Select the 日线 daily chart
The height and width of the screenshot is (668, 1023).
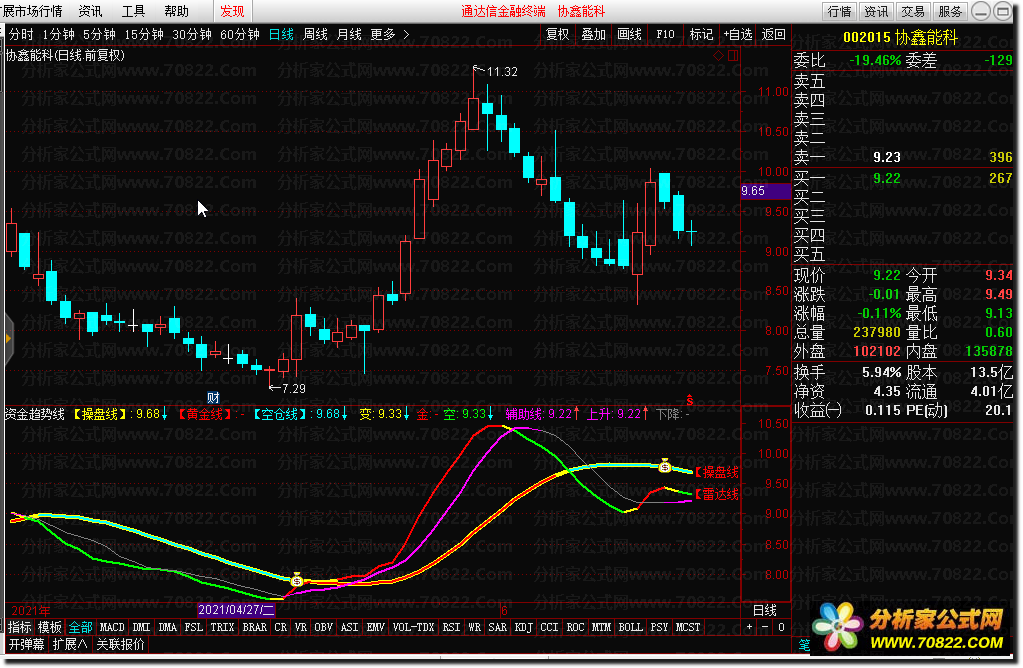click(281, 35)
